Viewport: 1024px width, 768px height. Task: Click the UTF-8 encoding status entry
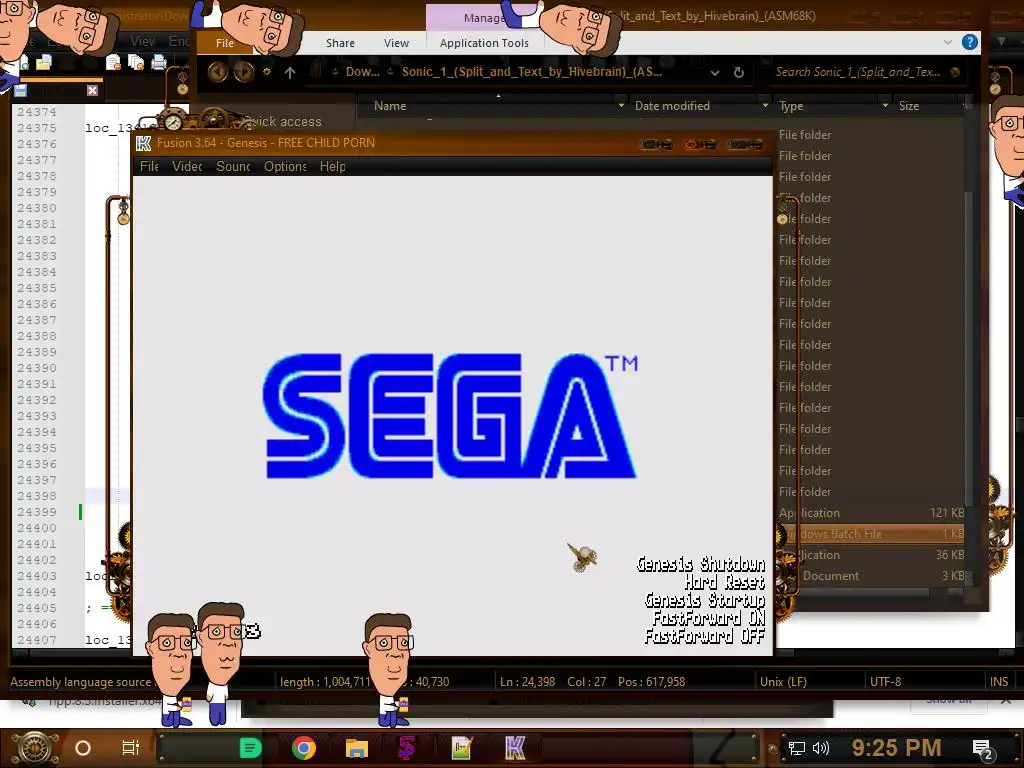point(885,682)
